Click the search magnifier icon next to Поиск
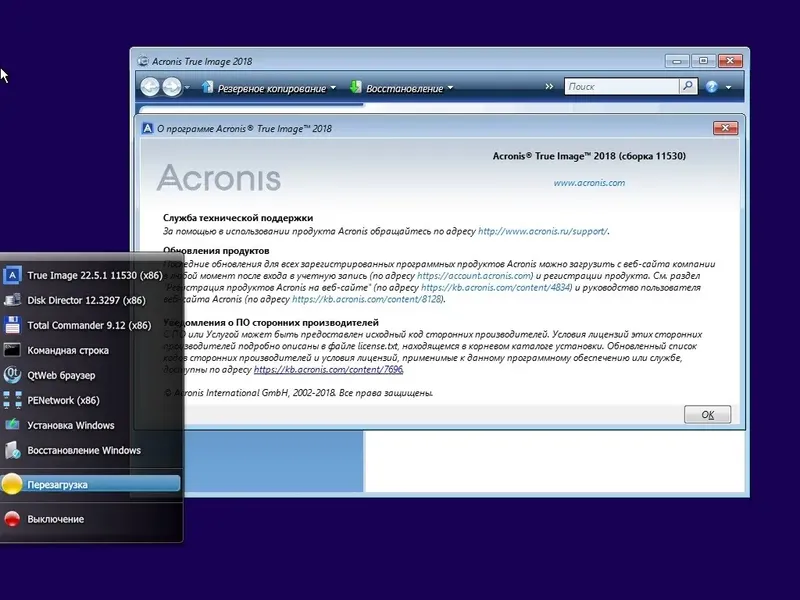This screenshot has height=600, width=800. coord(688,86)
